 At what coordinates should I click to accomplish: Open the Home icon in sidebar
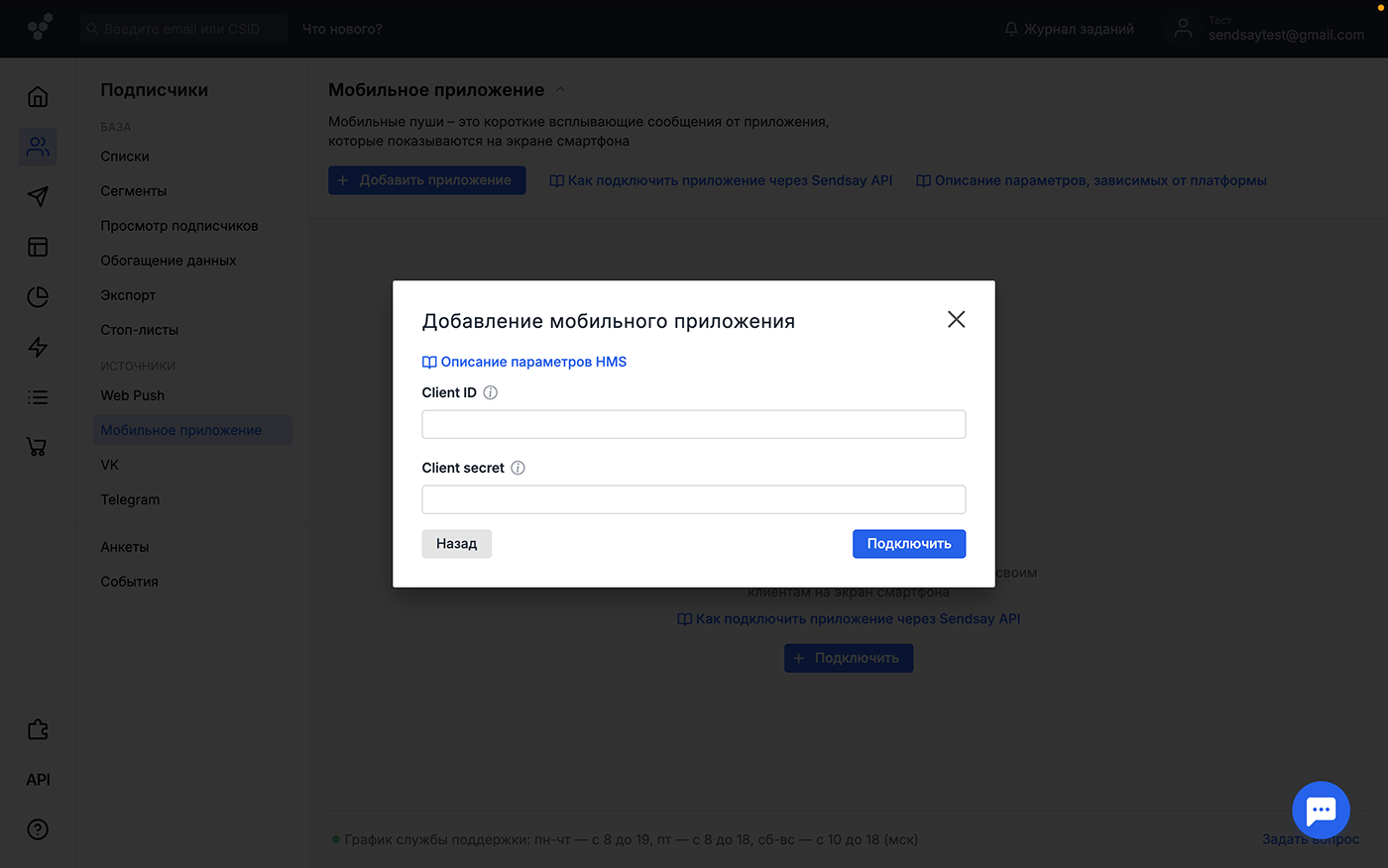coord(38,97)
